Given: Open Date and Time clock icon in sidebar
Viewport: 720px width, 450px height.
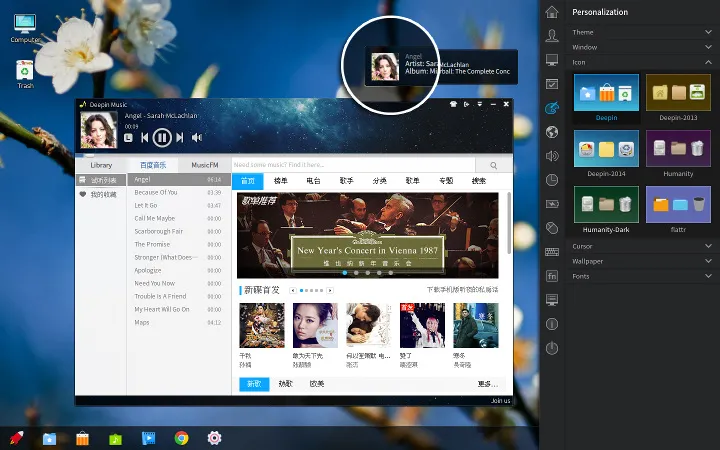Looking at the screenshot, I should (x=552, y=180).
